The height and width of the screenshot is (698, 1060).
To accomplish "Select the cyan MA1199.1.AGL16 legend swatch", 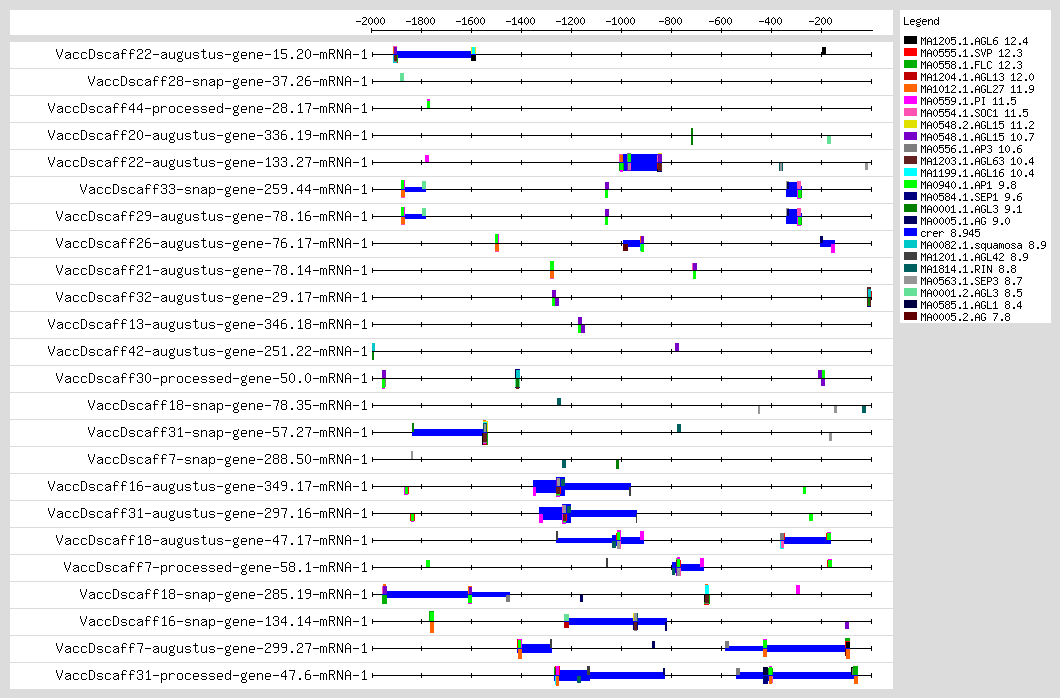I will (911, 173).
